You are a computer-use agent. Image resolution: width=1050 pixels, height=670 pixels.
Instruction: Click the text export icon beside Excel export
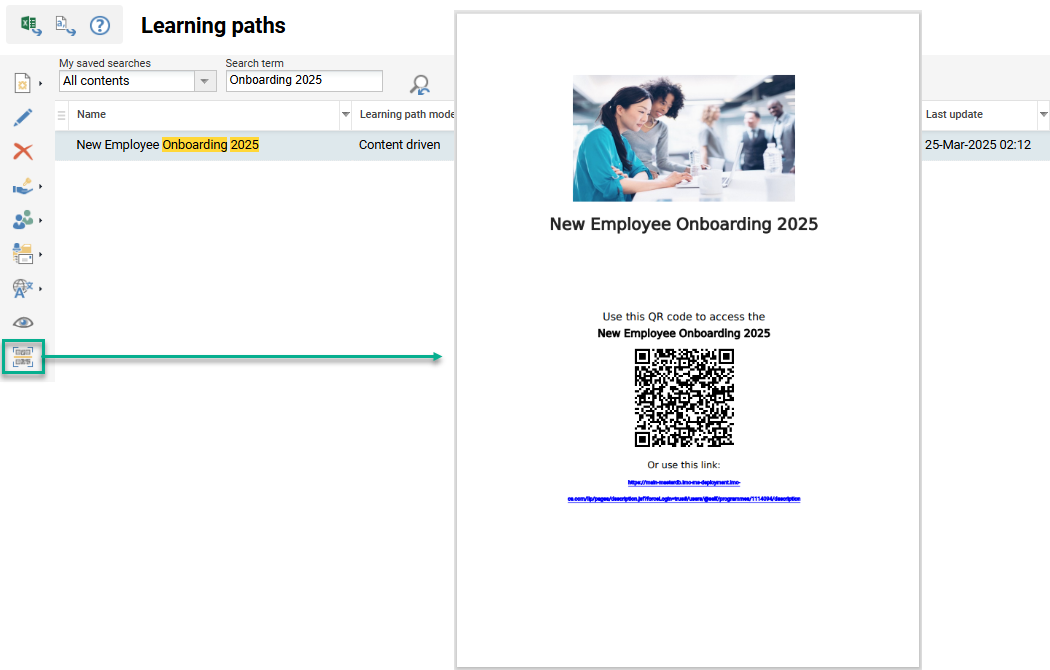coord(65,25)
